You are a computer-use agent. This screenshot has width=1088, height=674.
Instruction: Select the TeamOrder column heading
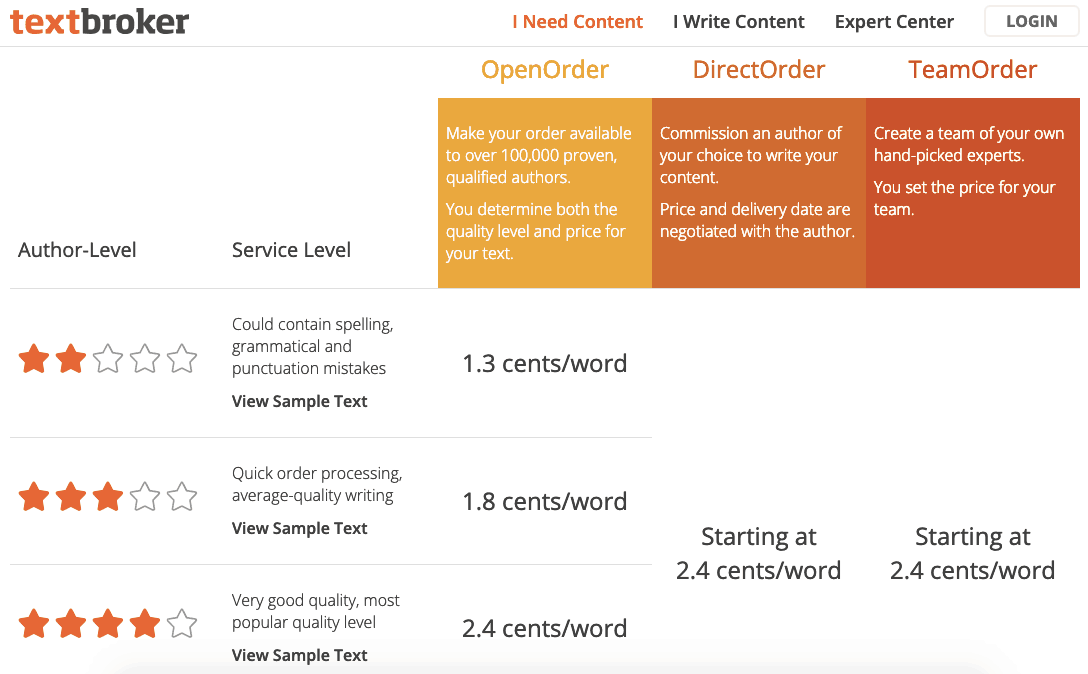tap(973, 70)
